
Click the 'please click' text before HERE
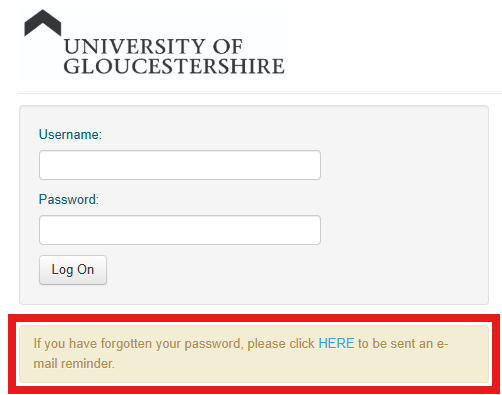pos(281,344)
